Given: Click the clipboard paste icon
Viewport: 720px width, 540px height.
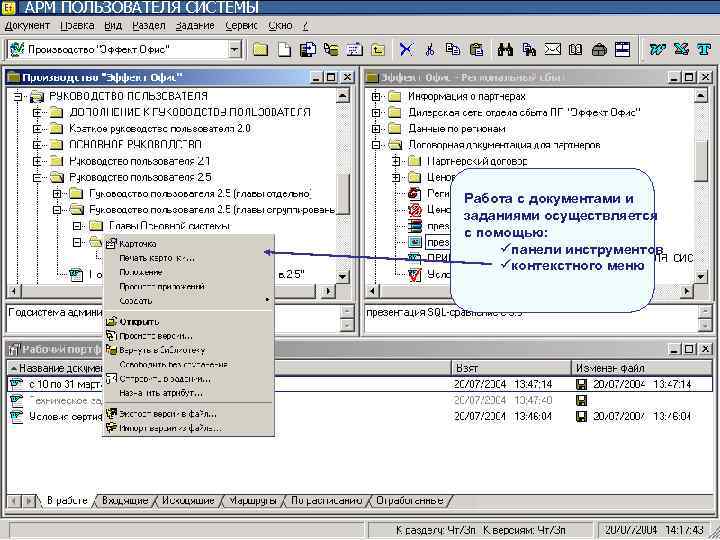Looking at the screenshot, I should pyautogui.click(x=477, y=49).
